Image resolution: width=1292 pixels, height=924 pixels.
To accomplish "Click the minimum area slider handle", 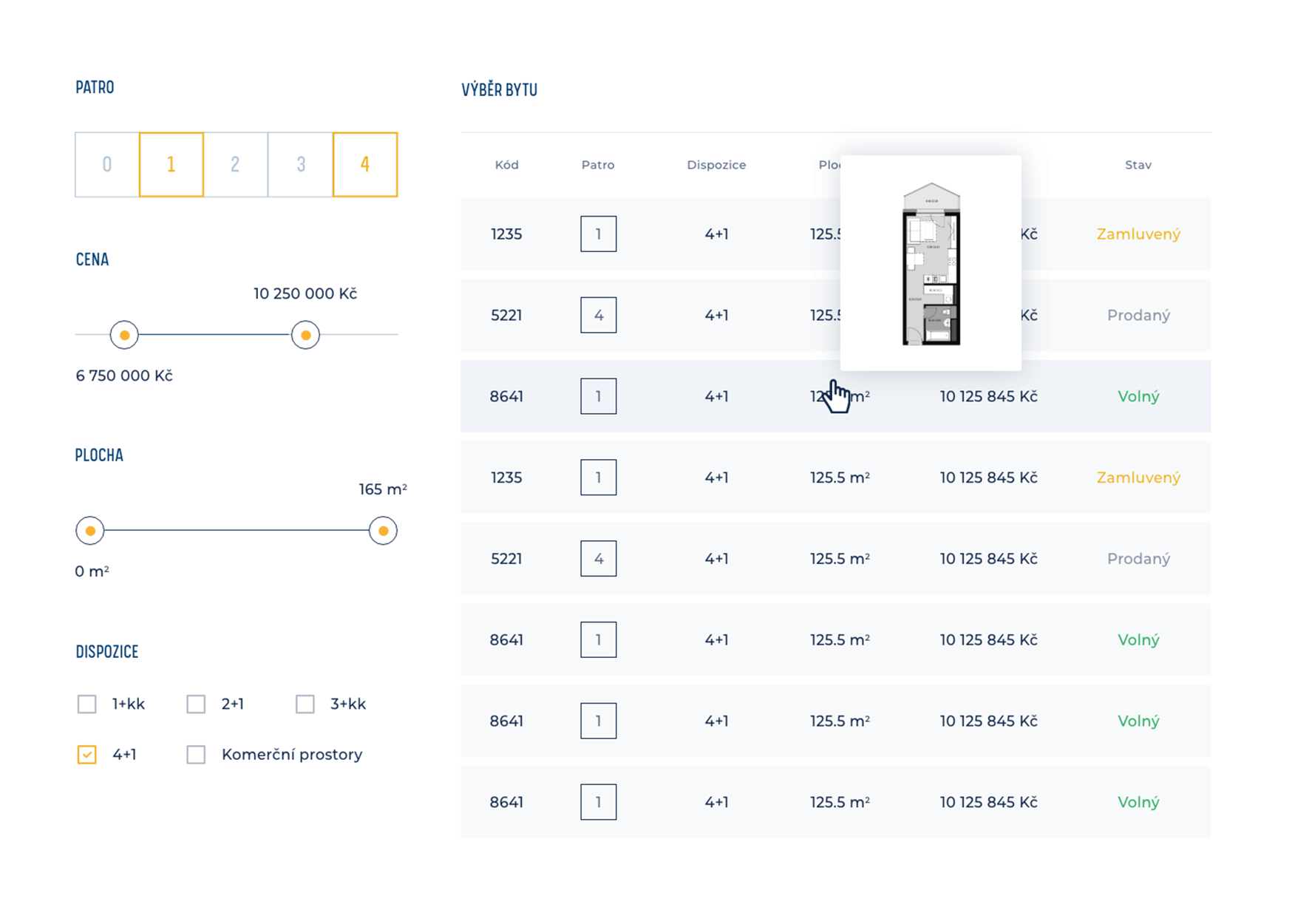I will (x=90, y=531).
